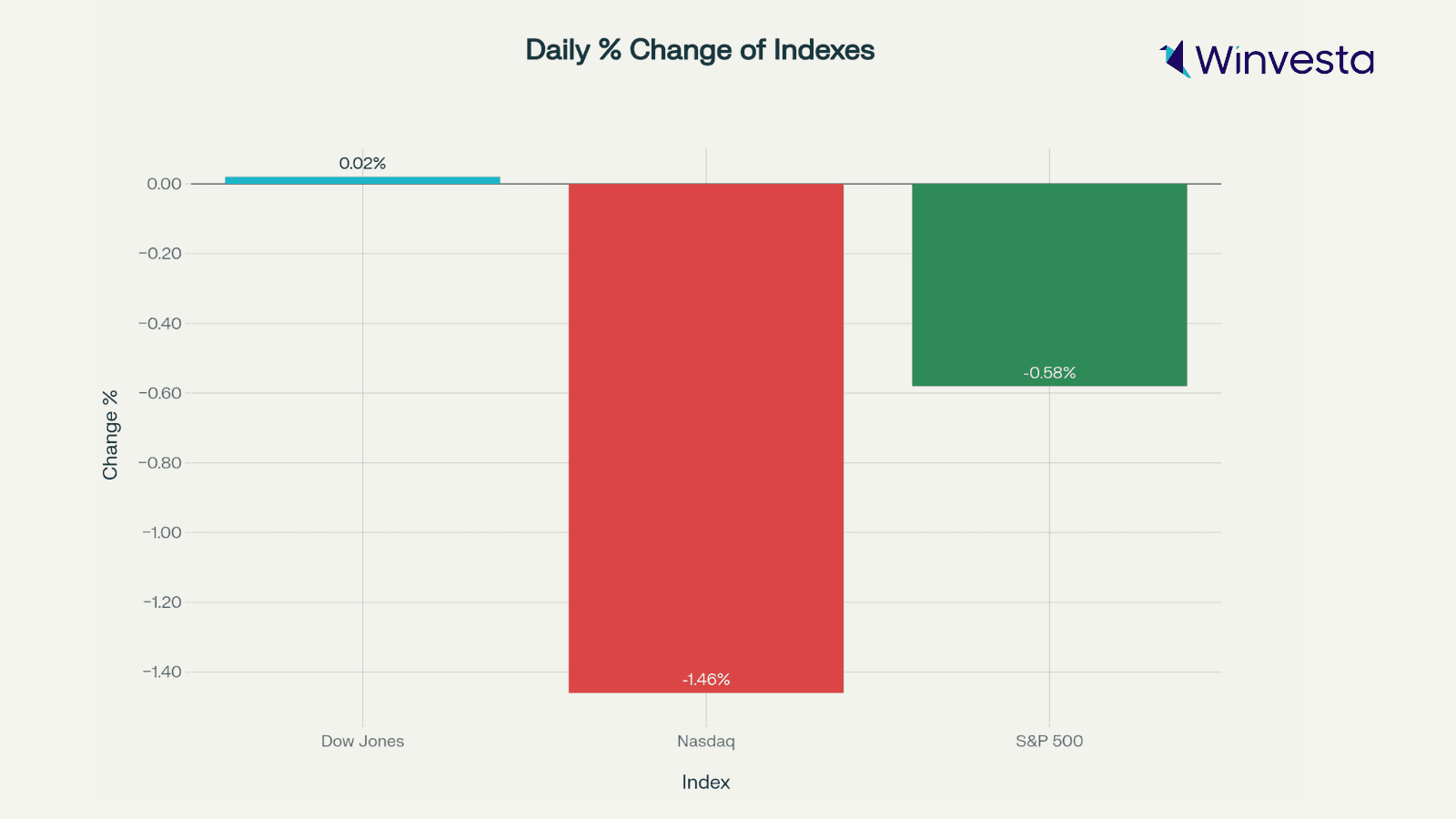The image size is (1456, 819).
Task: Click the S&P 500 x-axis label
Action: click(1049, 741)
